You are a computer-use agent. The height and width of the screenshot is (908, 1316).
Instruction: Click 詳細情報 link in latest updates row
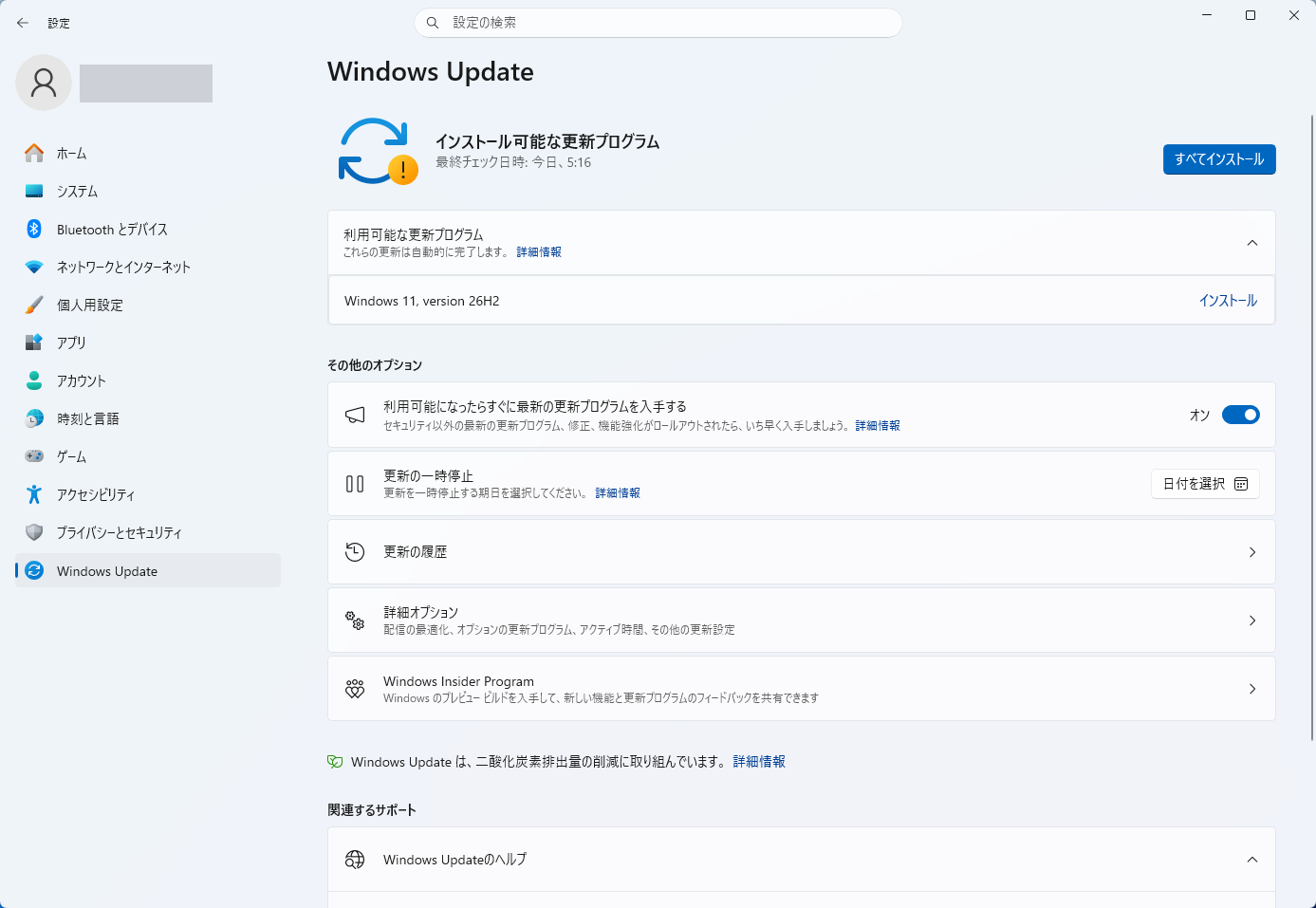878,426
